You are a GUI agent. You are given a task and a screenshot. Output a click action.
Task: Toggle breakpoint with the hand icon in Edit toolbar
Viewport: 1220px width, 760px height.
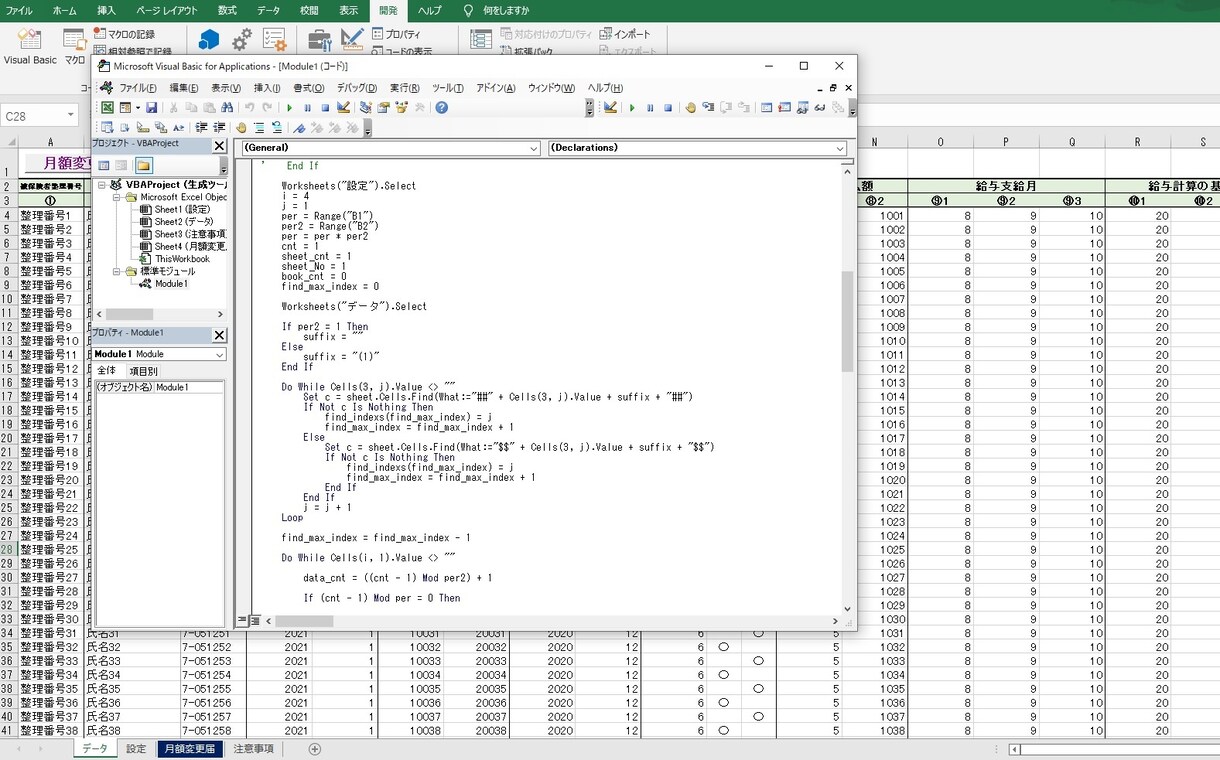pos(240,127)
